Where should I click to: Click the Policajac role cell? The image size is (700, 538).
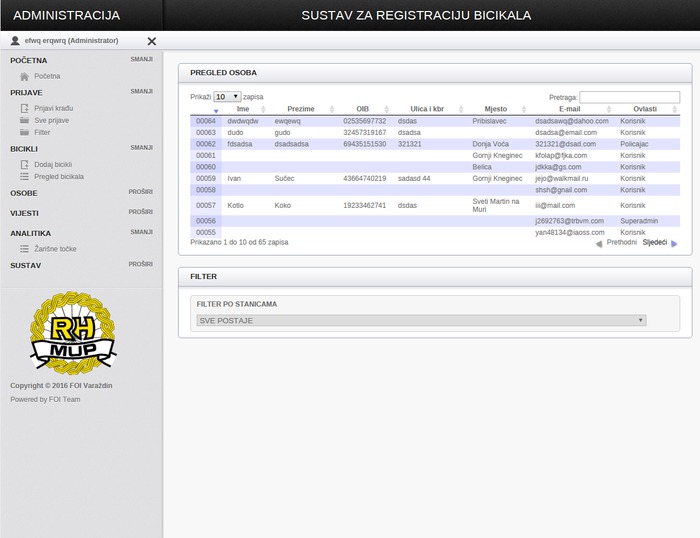(634, 144)
